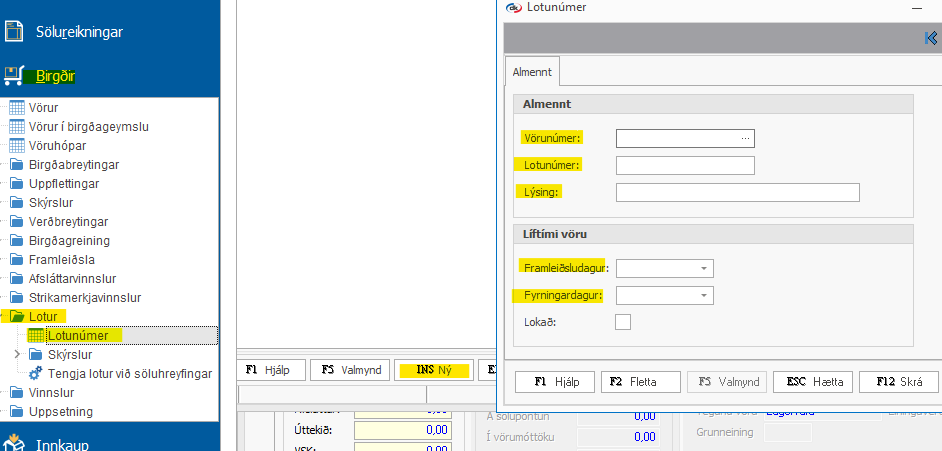The height and width of the screenshot is (451, 942).
Task: Open the Vörur table item
Action: (44, 108)
